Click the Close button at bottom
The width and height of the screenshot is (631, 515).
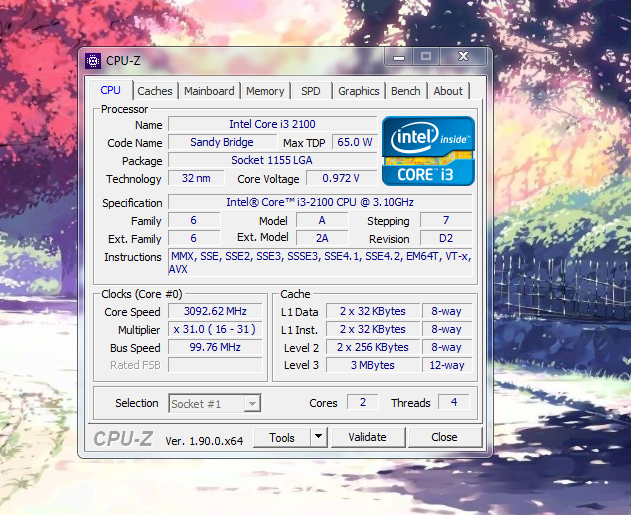pos(445,437)
